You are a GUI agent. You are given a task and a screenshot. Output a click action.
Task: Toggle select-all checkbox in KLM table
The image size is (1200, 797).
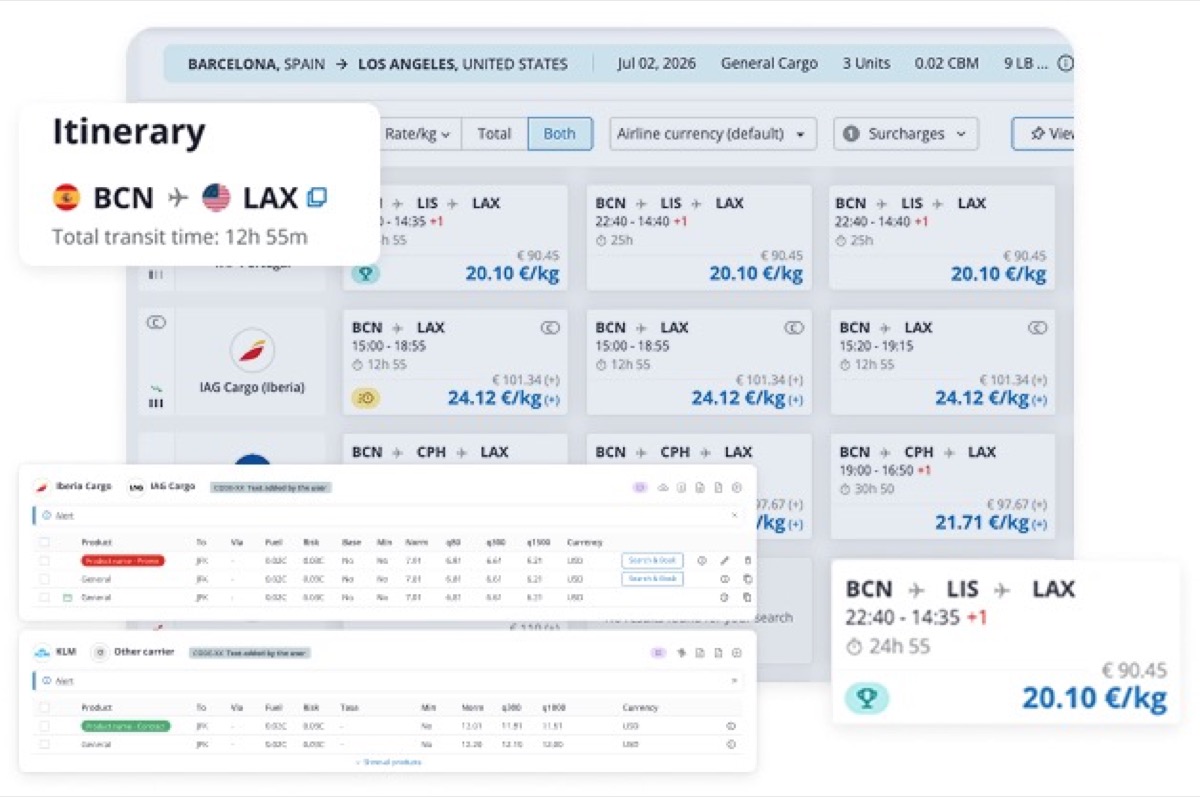coord(44,707)
